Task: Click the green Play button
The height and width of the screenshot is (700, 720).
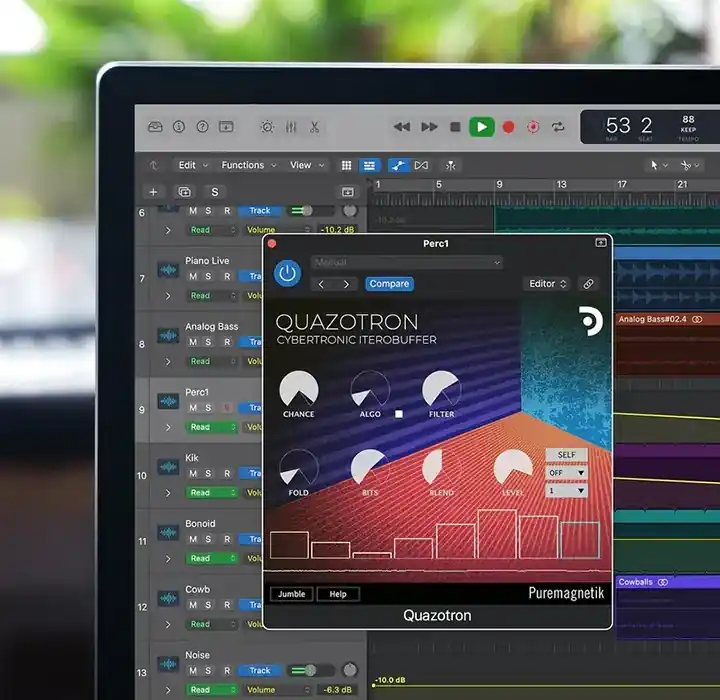Action: pyautogui.click(x=481, y=127)
